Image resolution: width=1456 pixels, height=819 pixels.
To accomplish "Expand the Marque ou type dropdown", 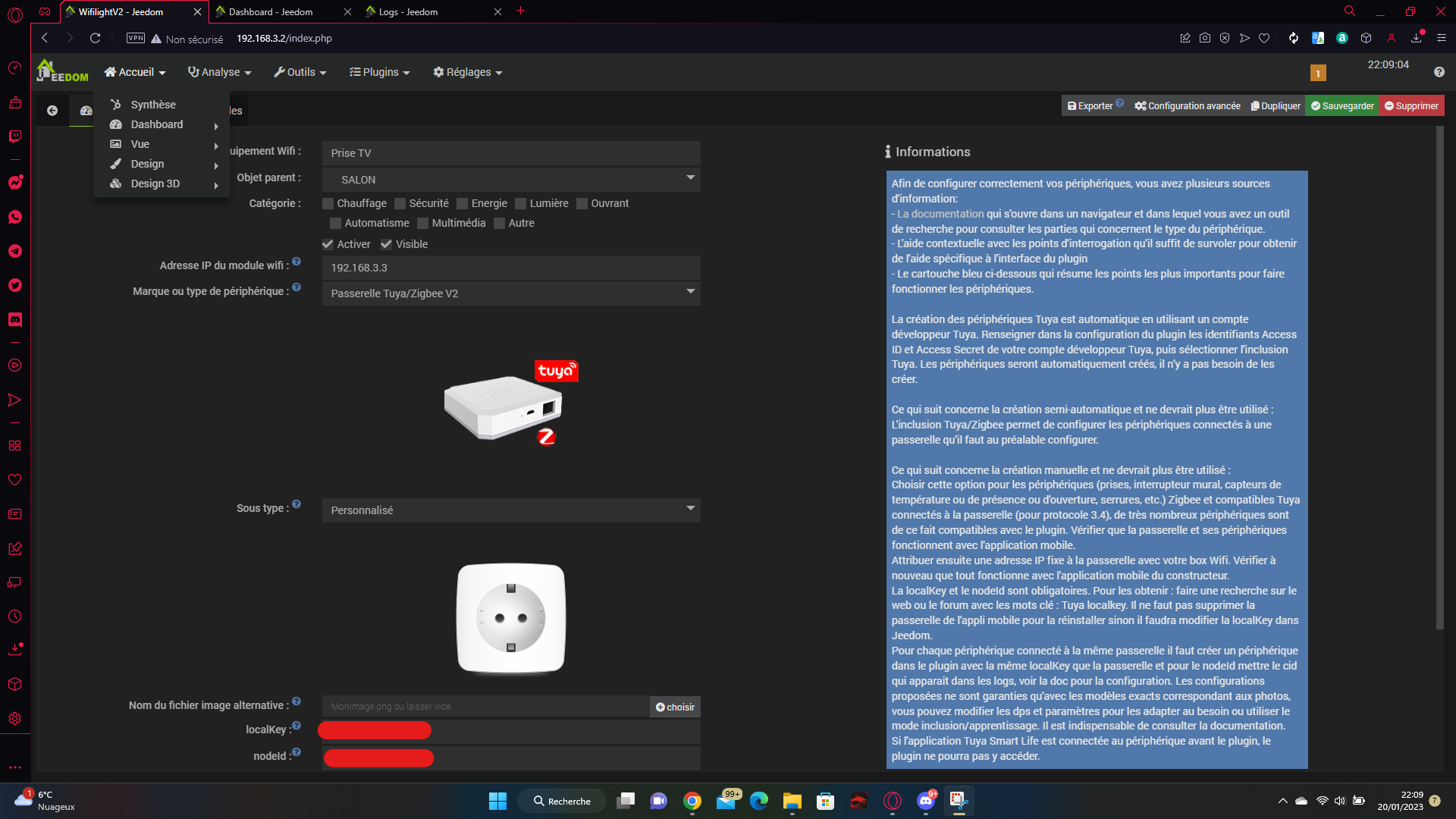I will point(510,293).
